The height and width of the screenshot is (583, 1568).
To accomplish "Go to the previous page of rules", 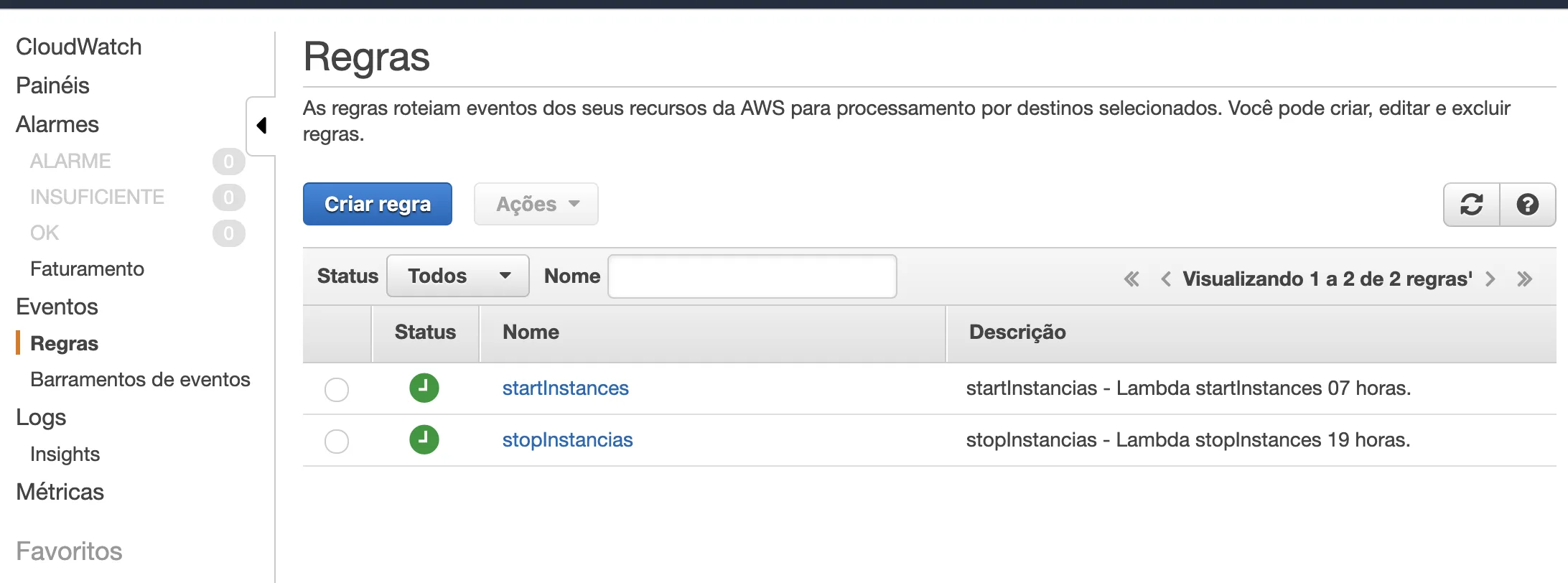I will [x=1166, y=279].
